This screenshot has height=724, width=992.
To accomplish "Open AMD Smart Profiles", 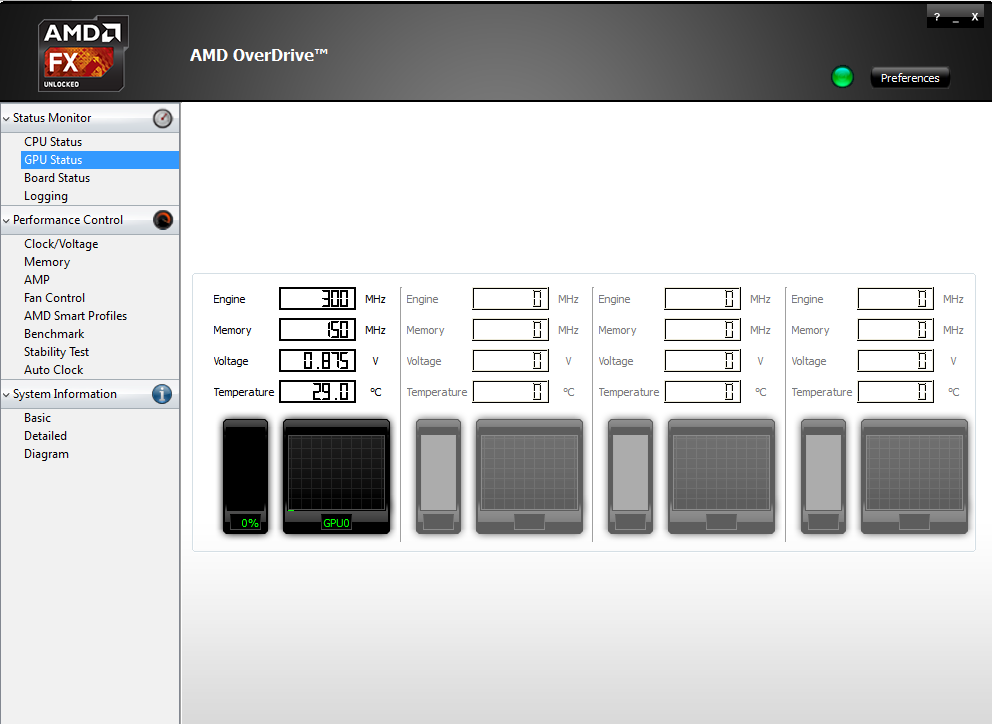I will click(75, 316).
